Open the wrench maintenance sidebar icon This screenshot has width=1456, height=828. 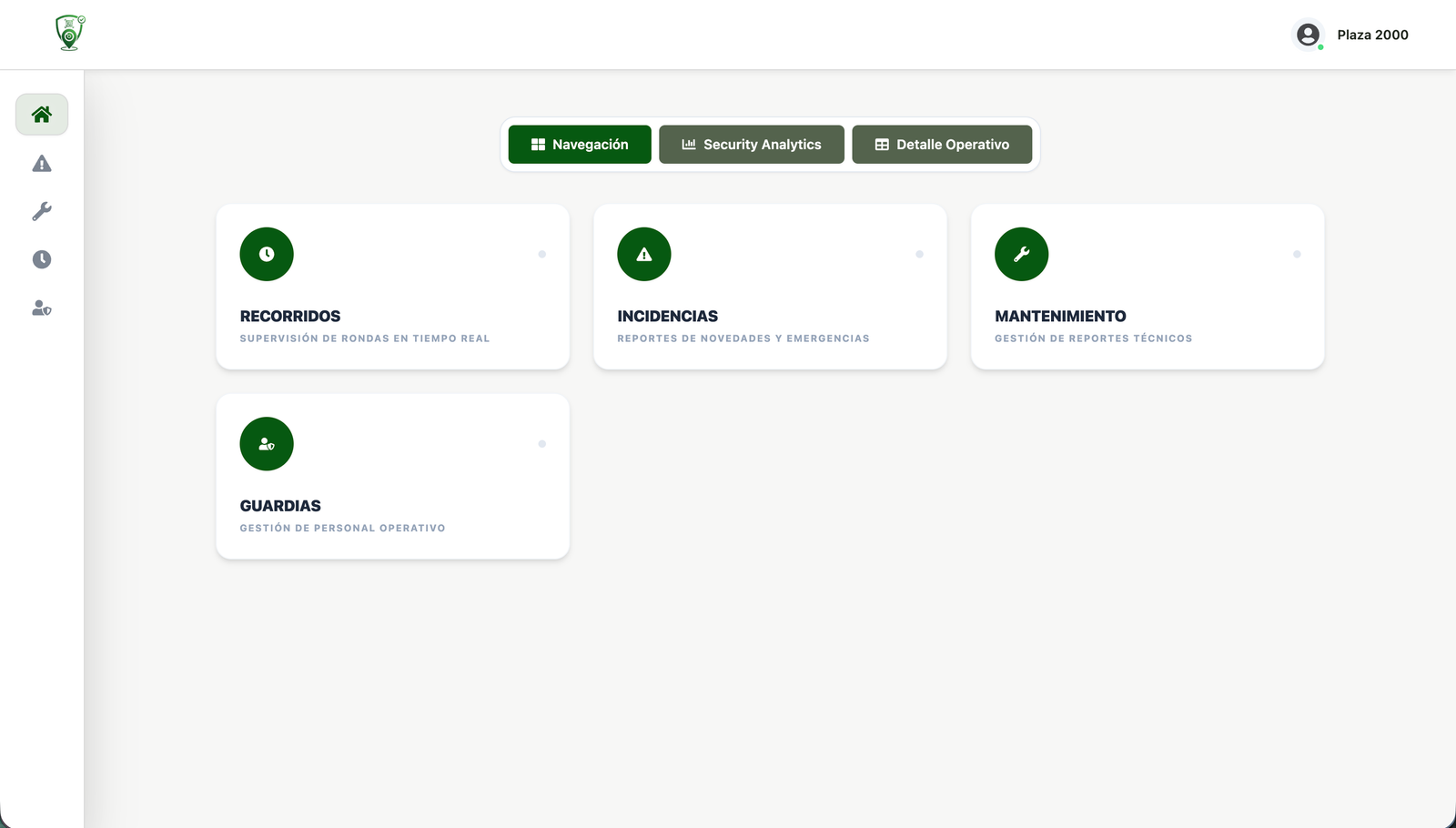[42, 212]
